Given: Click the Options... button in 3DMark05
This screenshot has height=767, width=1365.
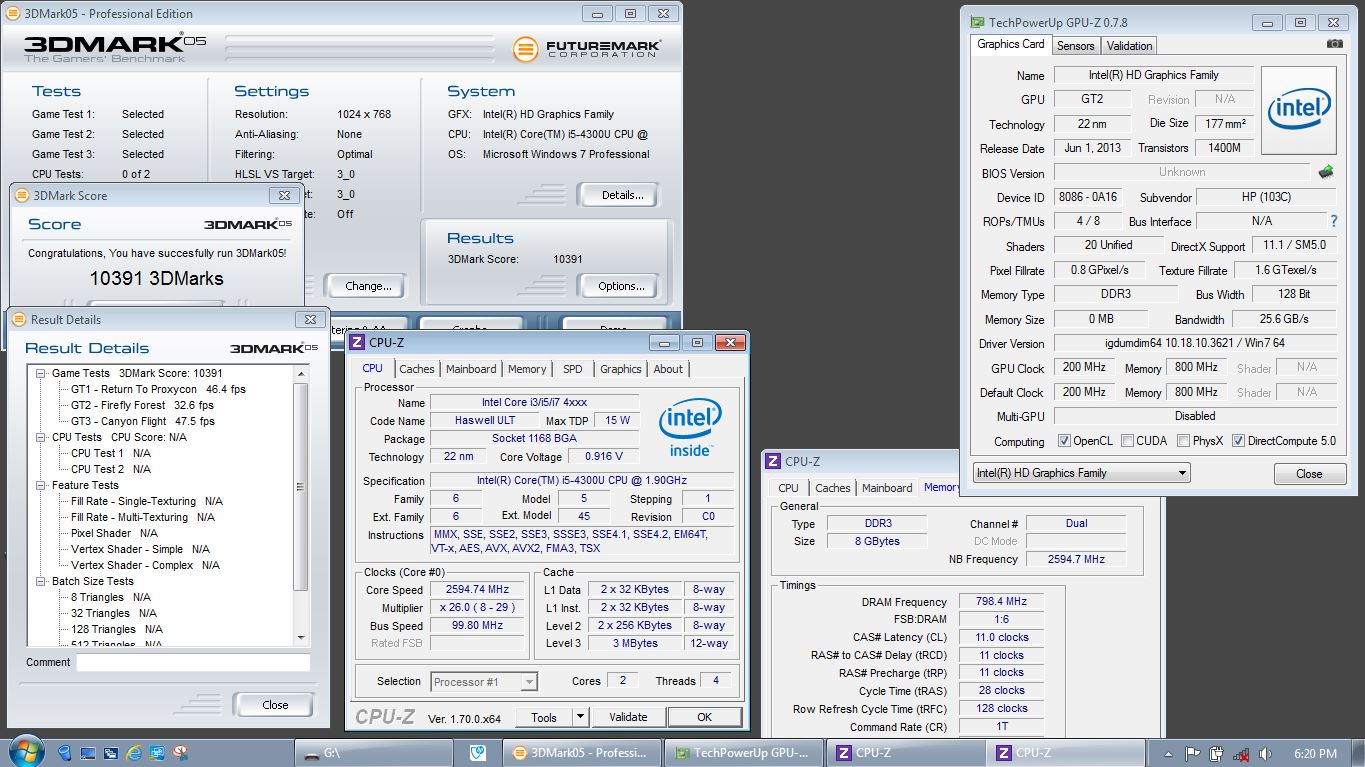Looking at the screenshot, I should tap(621, 286).
